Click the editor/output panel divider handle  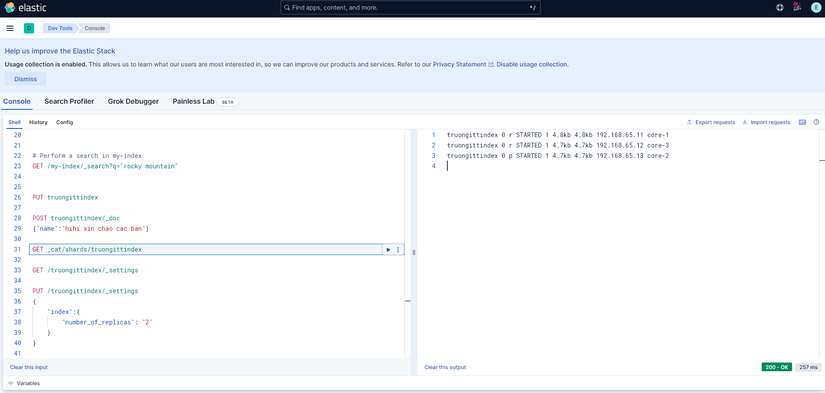[x=414, y=253]
